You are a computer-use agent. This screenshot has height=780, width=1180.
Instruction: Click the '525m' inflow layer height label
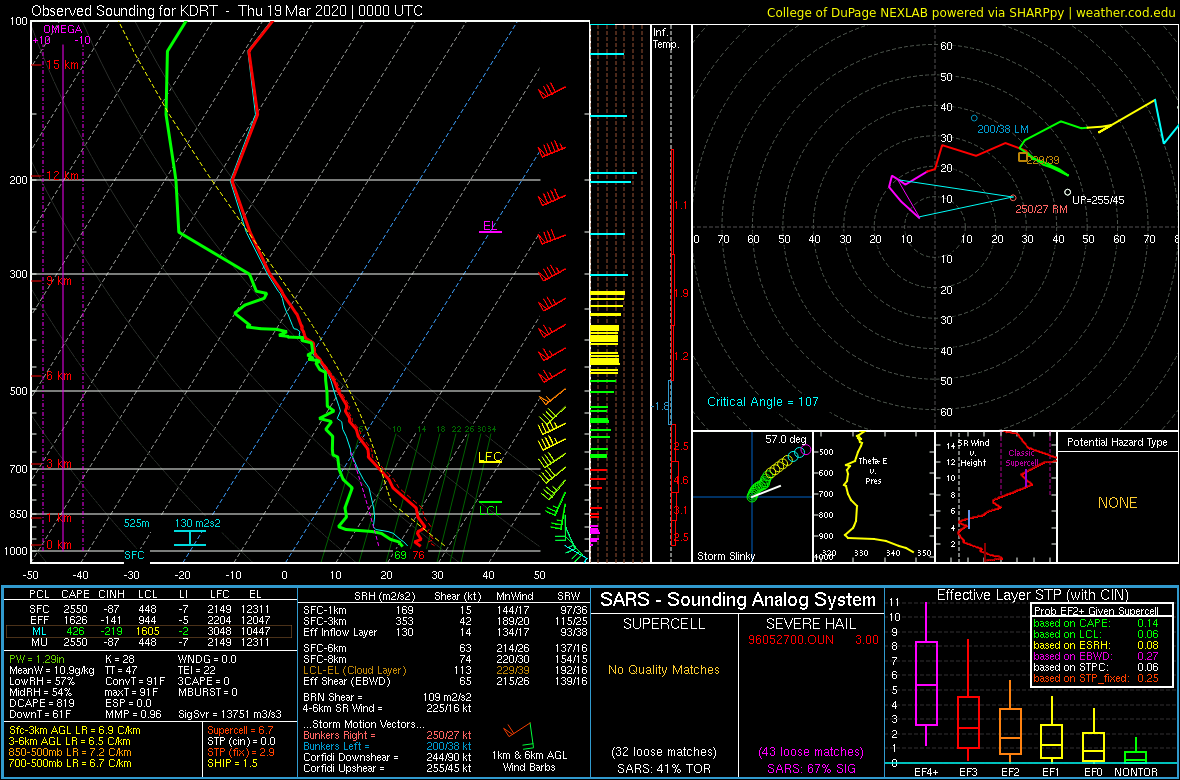(x=138, y=523)
